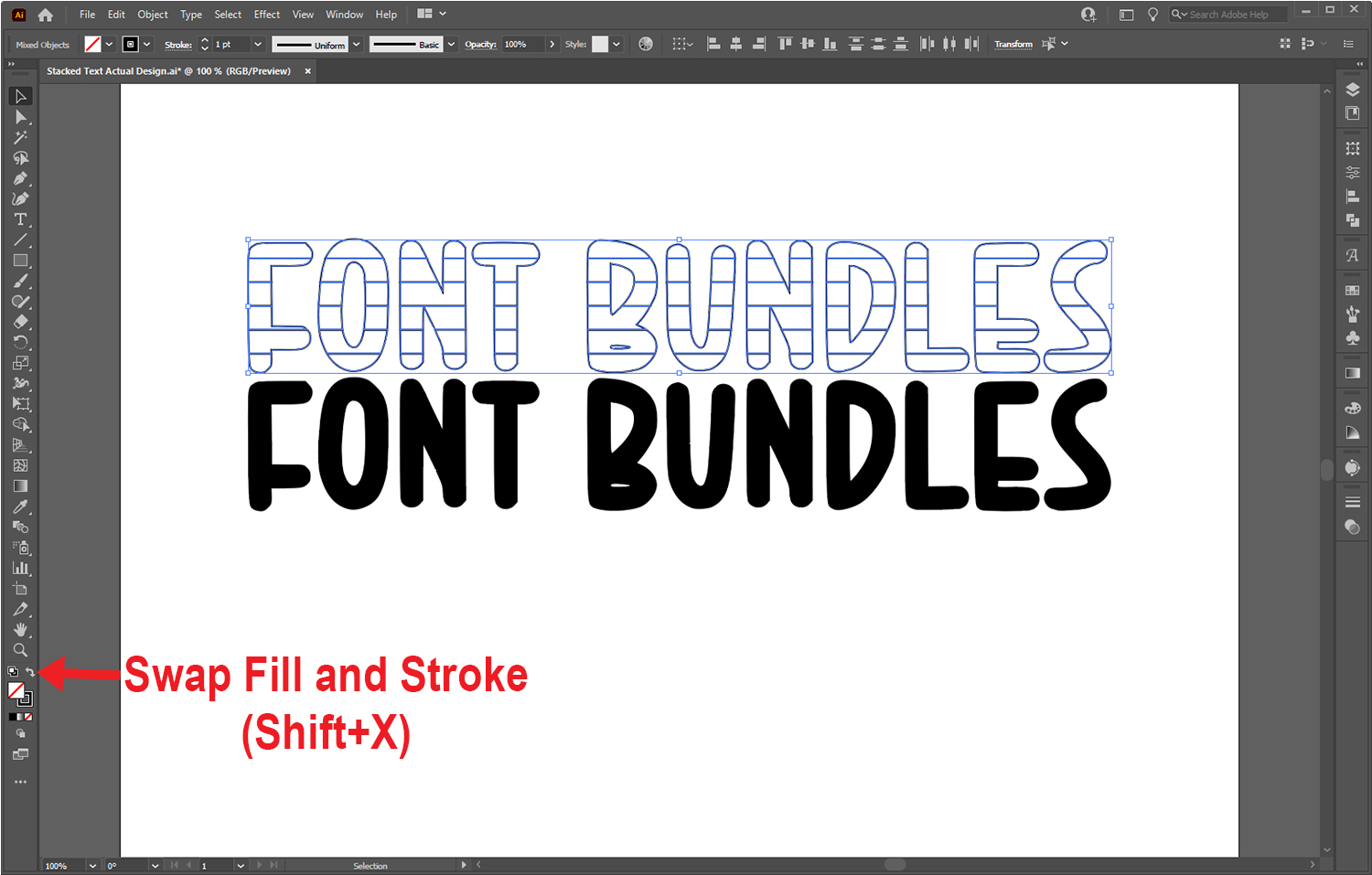This screenshot has height=875, width=1372.
Task: Open the Pathfinder panel icon
Action: 1353,219
